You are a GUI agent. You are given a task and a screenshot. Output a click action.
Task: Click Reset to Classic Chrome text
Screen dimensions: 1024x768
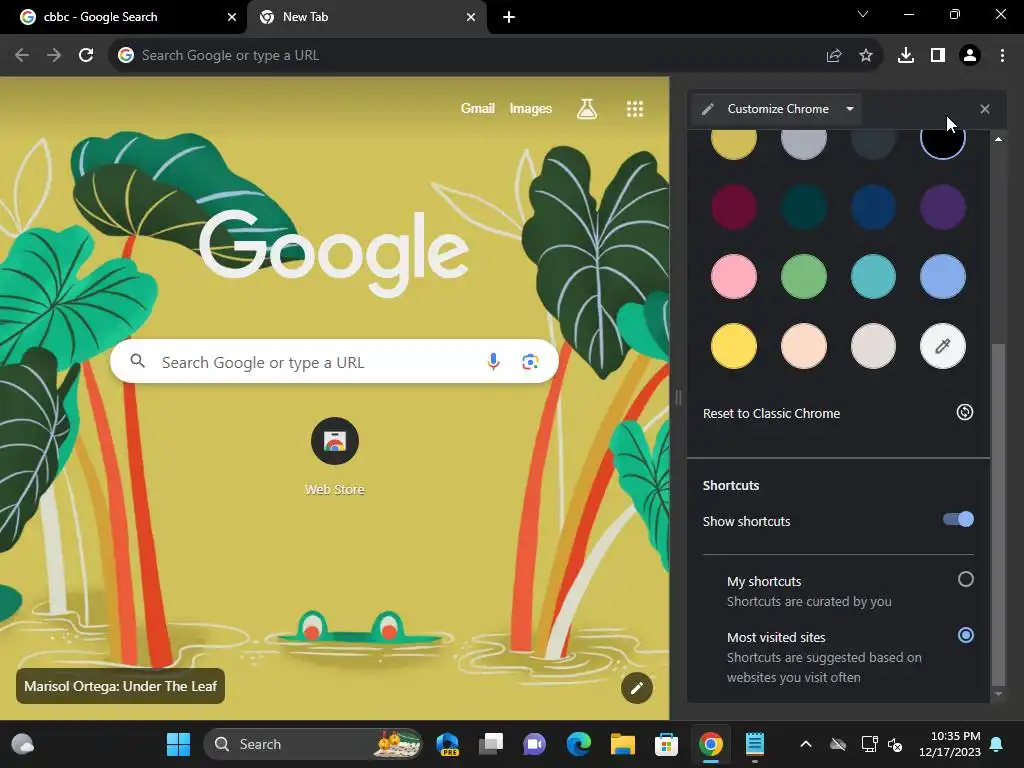(771, 413)
